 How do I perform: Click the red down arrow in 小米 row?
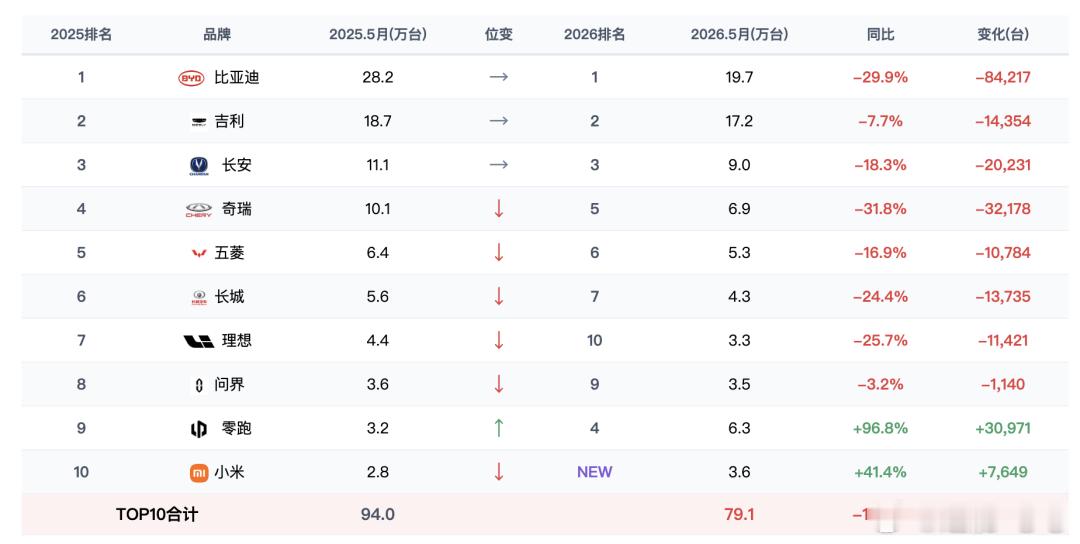tap(499, 472)
